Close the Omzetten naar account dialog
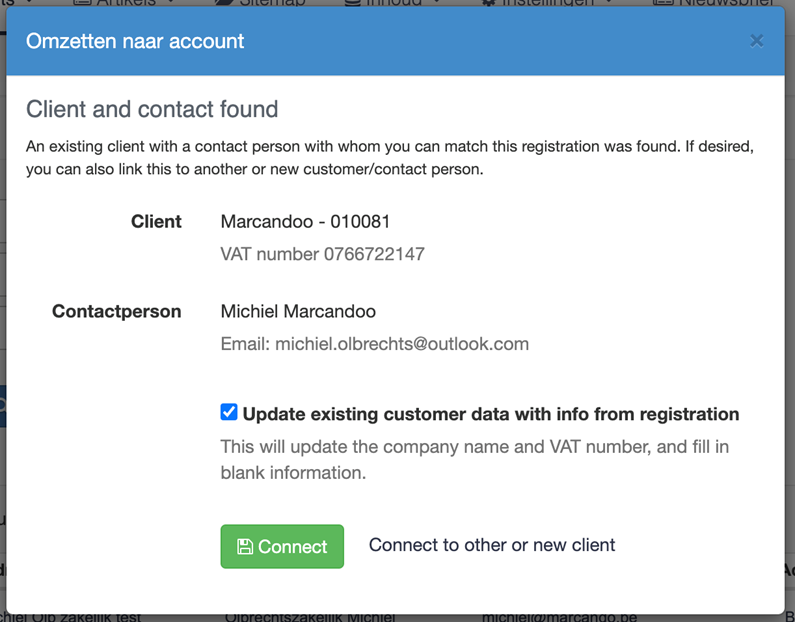This screenshot has height=622, width=795. click(x=756, y=41)
